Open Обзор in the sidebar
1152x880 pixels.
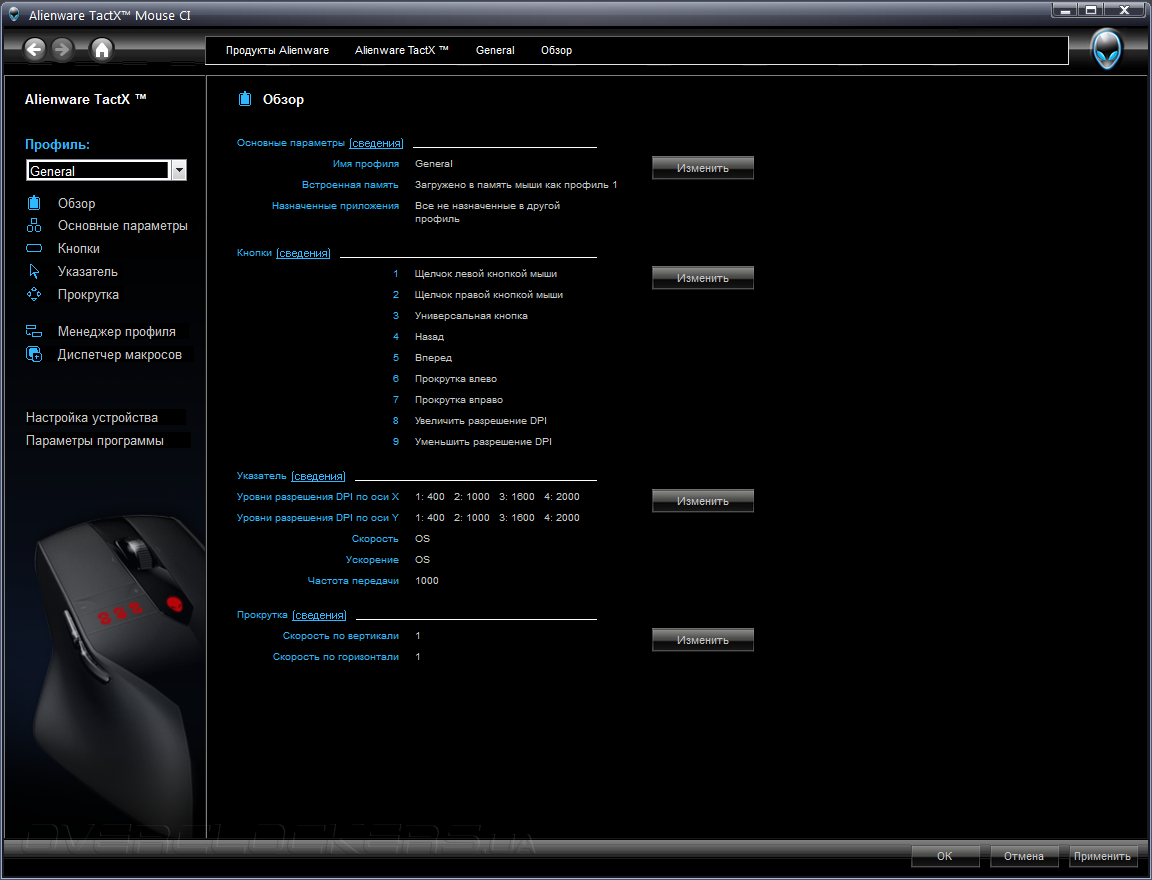point(76,203)
